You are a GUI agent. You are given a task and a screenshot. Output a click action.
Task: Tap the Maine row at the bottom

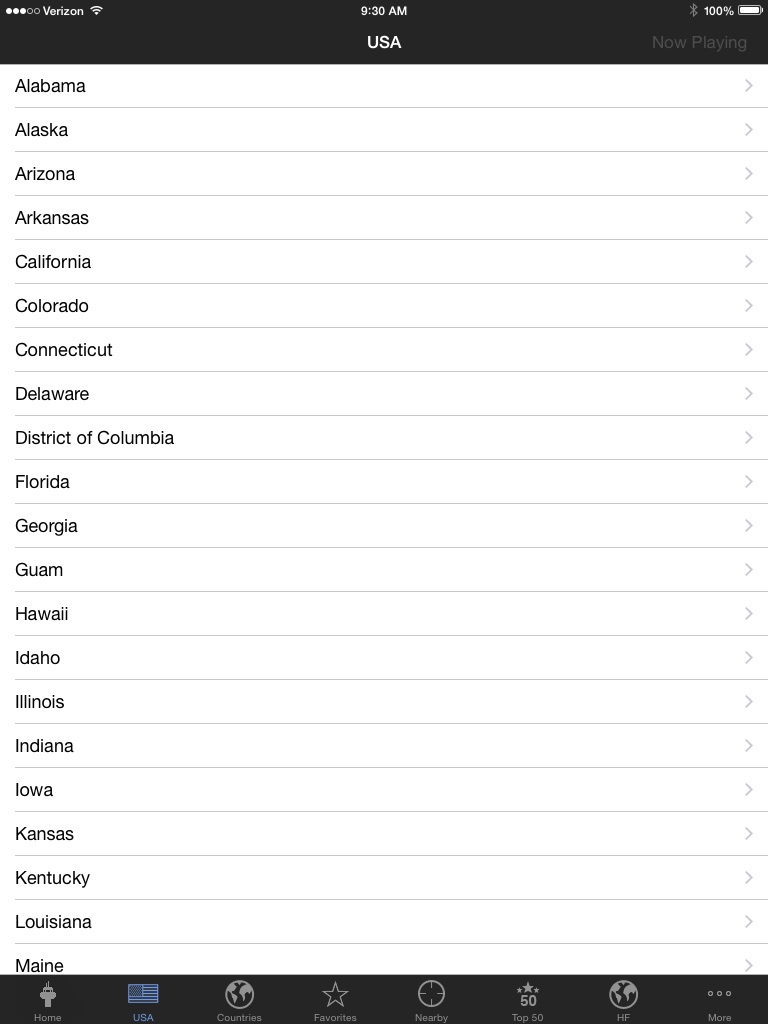pos(384,960)
